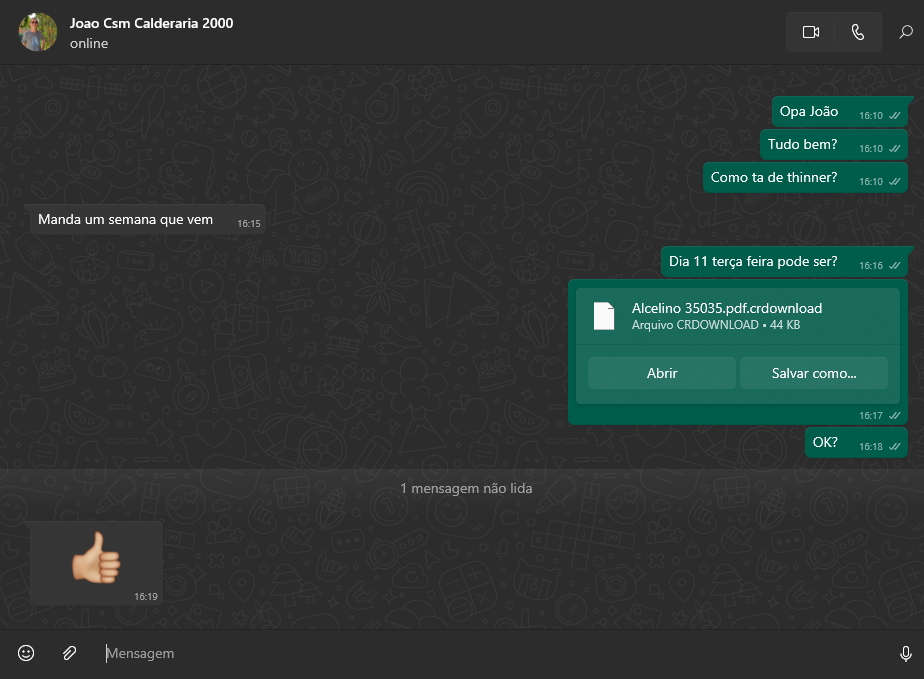Click the 'Como ta de thinner?' message
This screenshot has height=679, width=924.
774,178
